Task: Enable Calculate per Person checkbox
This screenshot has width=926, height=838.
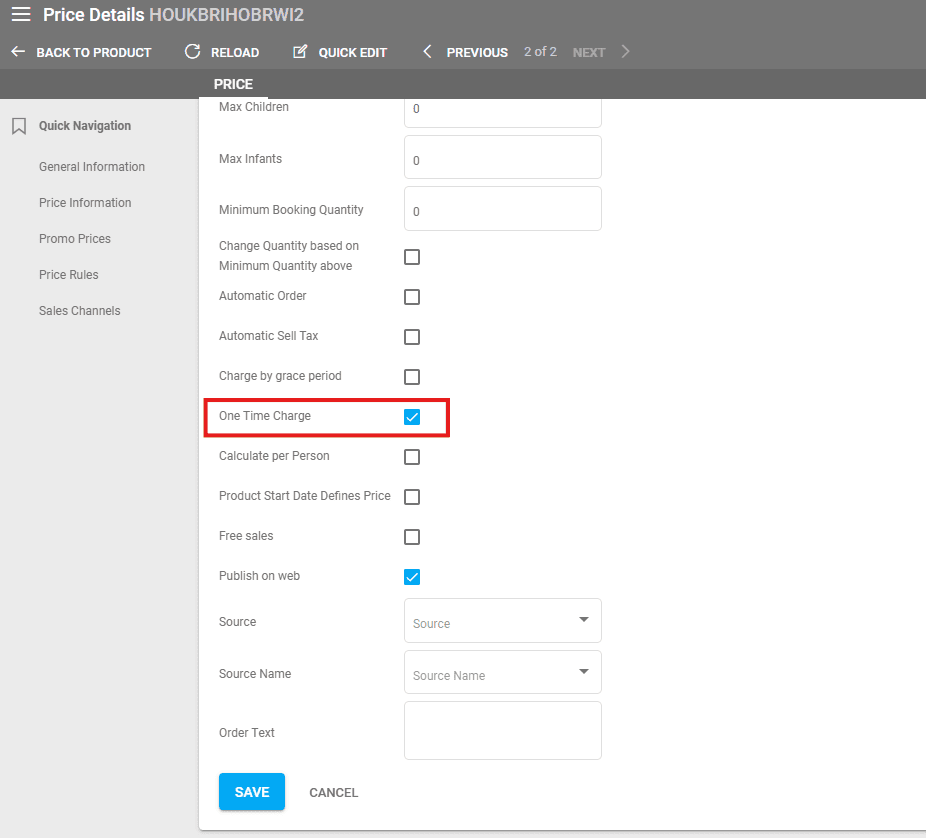Action: point(412,457)
